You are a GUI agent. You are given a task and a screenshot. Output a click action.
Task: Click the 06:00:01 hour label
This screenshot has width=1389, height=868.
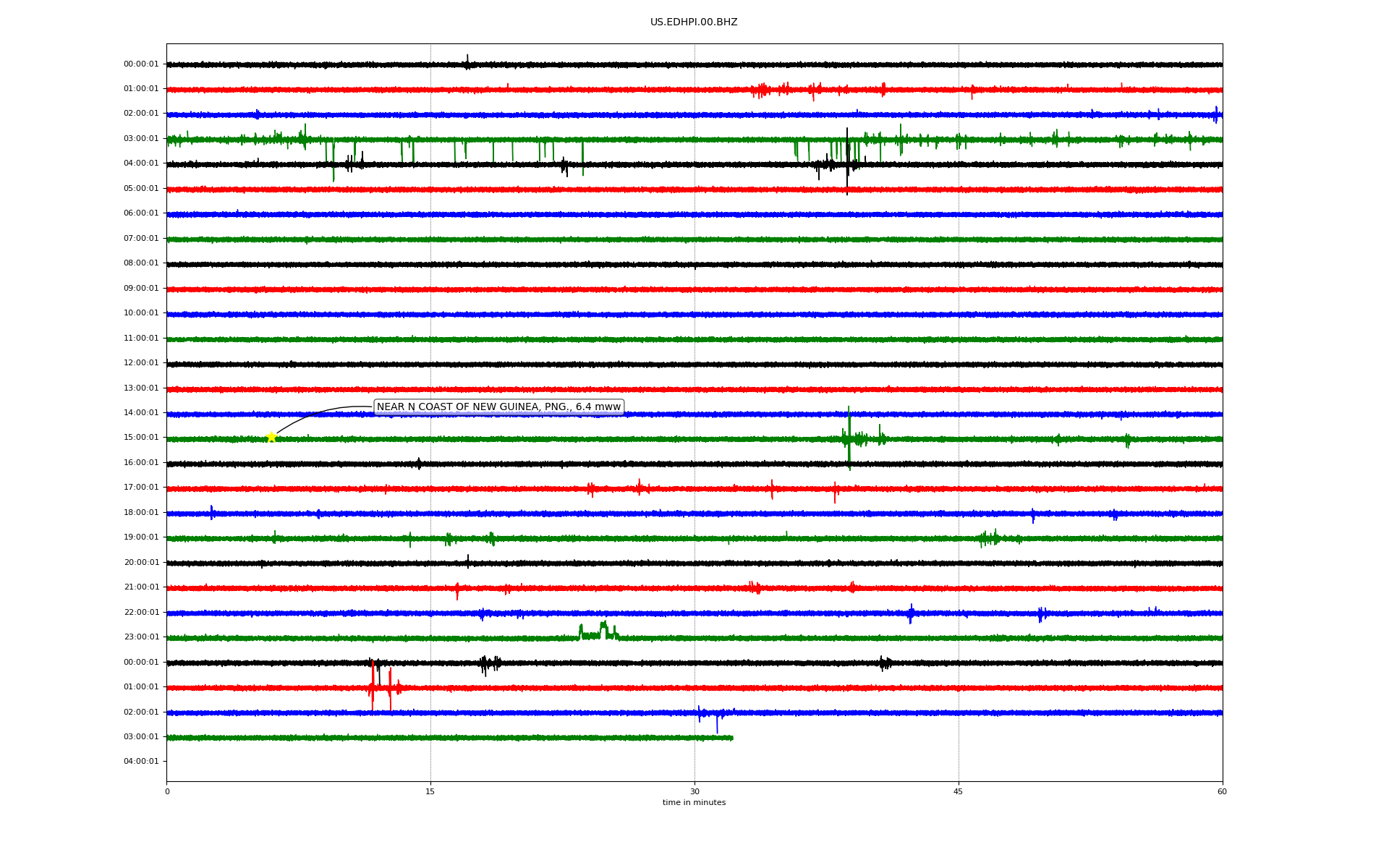point(141,213)
